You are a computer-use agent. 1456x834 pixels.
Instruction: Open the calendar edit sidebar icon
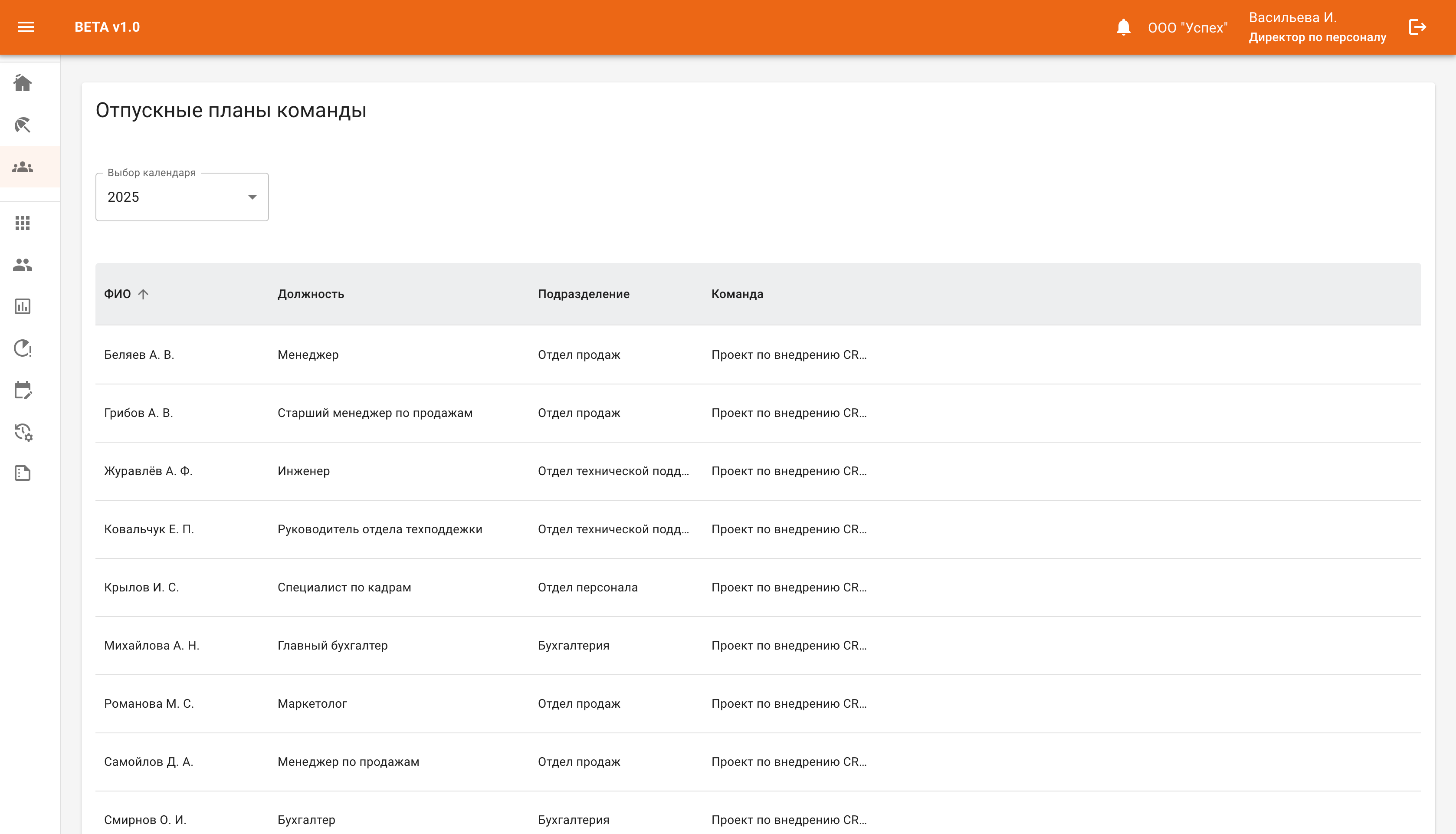[x=23, y=390]
